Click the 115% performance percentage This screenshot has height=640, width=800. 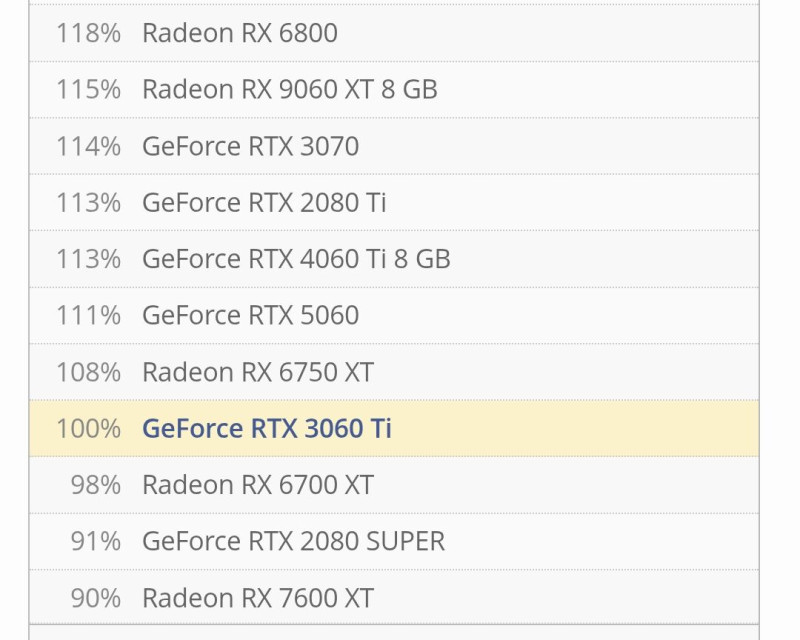pyautogui.click(x=88, y=89)
